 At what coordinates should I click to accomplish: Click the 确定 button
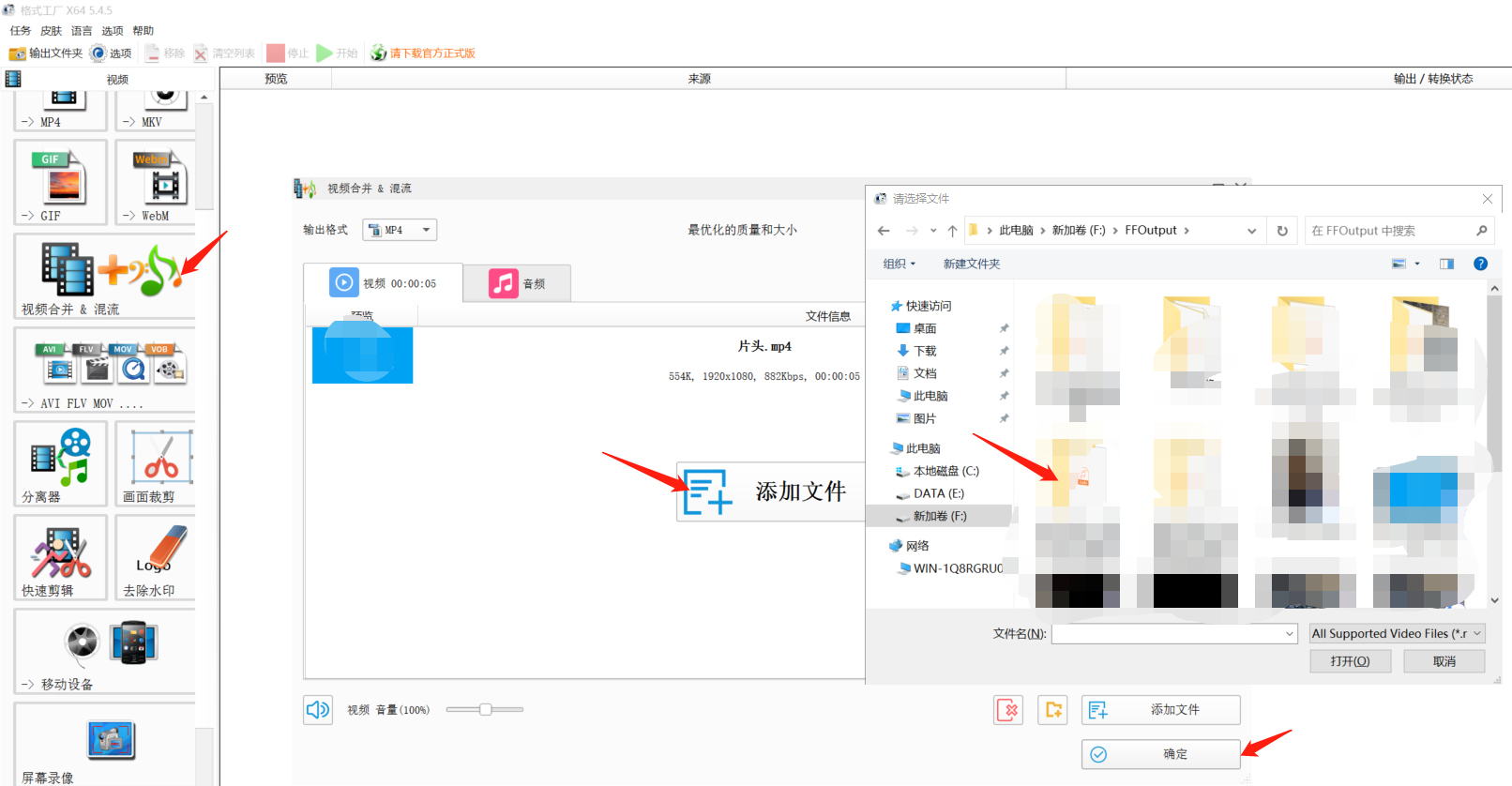pos(1160,754)
